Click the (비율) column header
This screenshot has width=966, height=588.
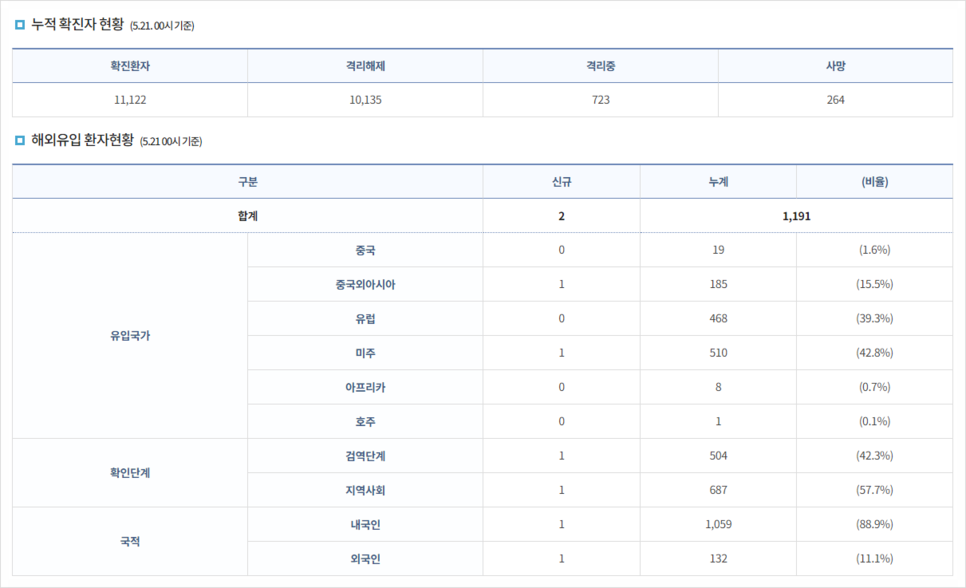coord(875,182)
